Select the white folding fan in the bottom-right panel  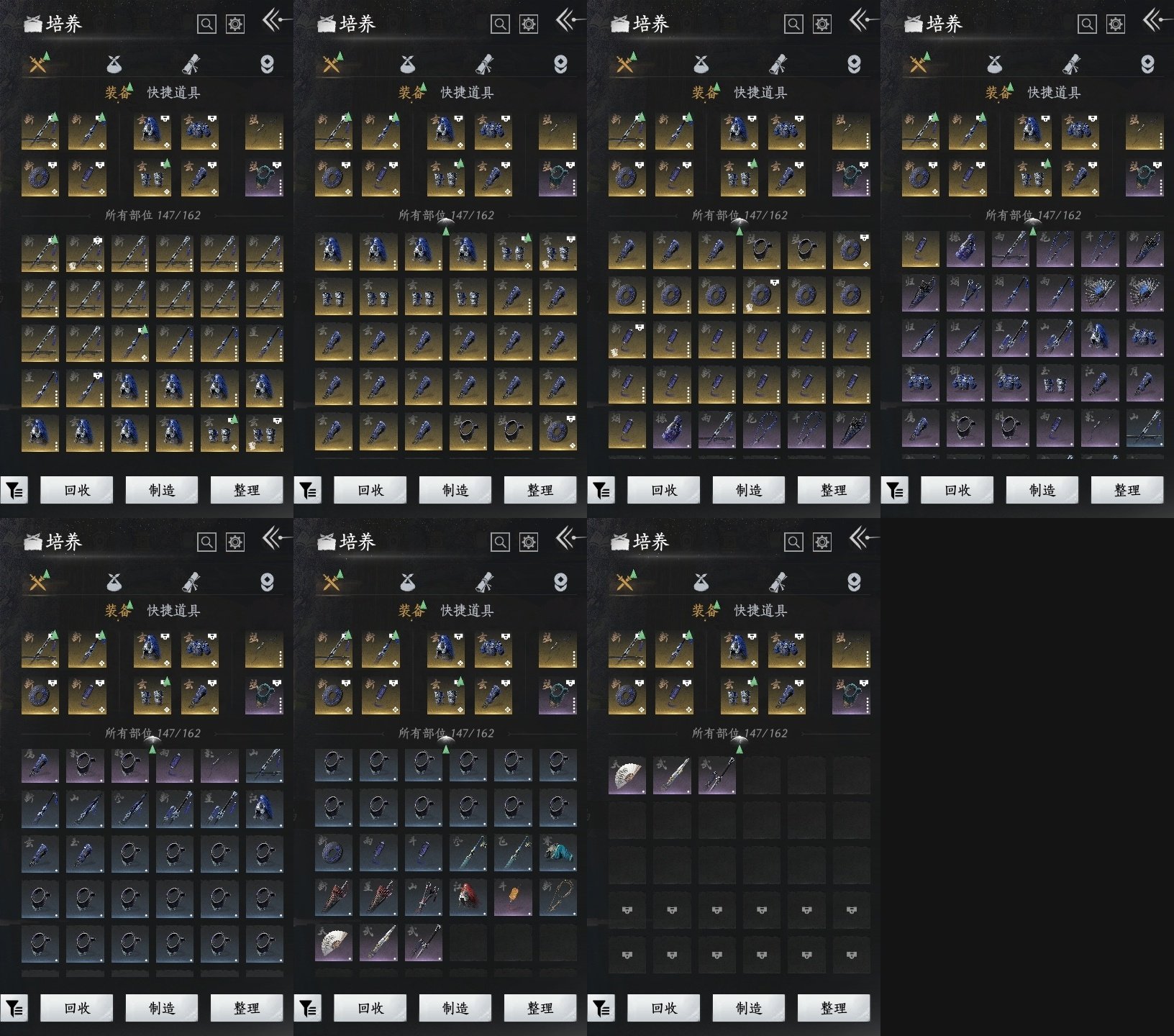pos(627,776)
